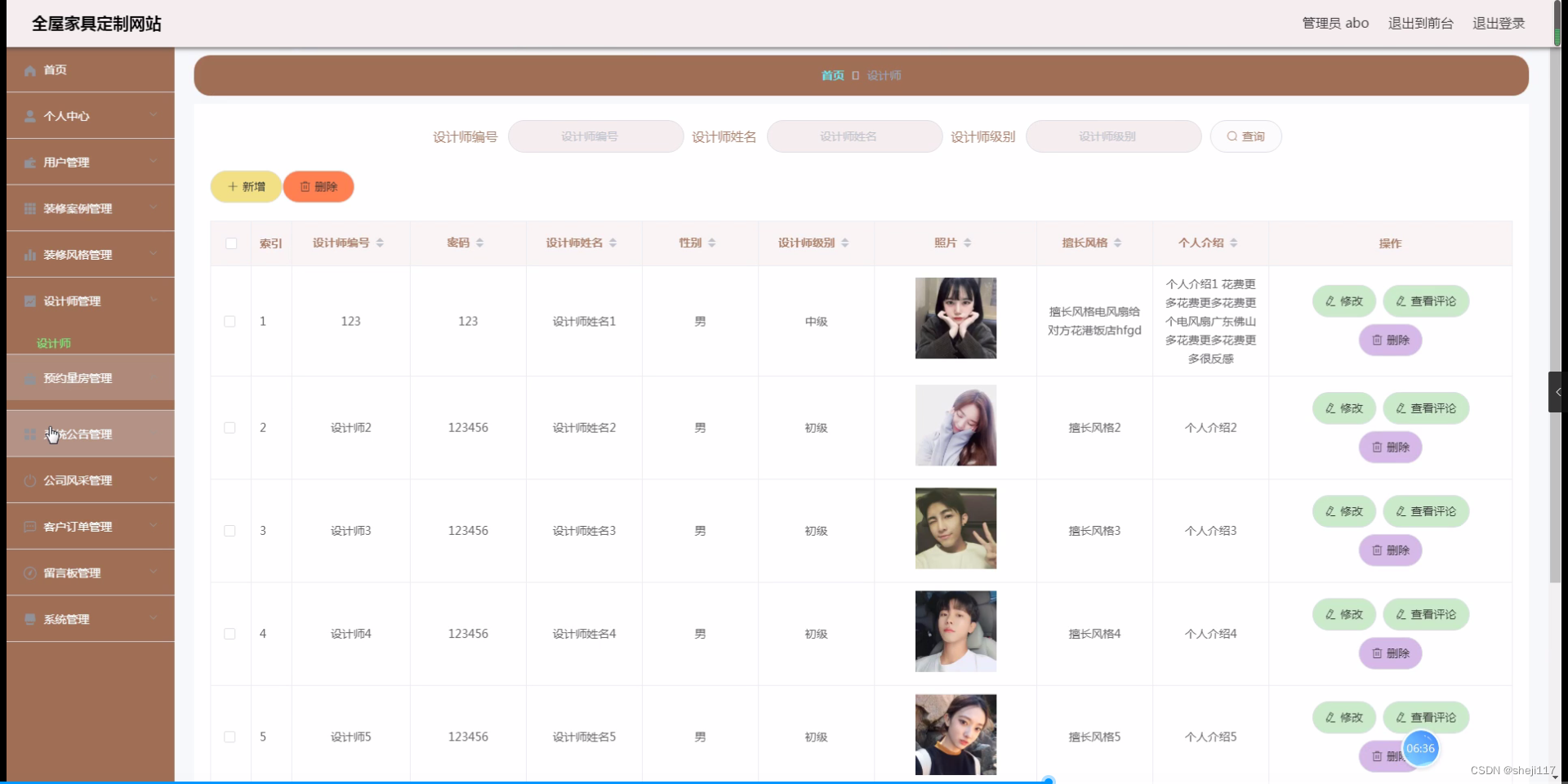Open photo thumbnail of 设计师姓名5

(x=955, y=735)
